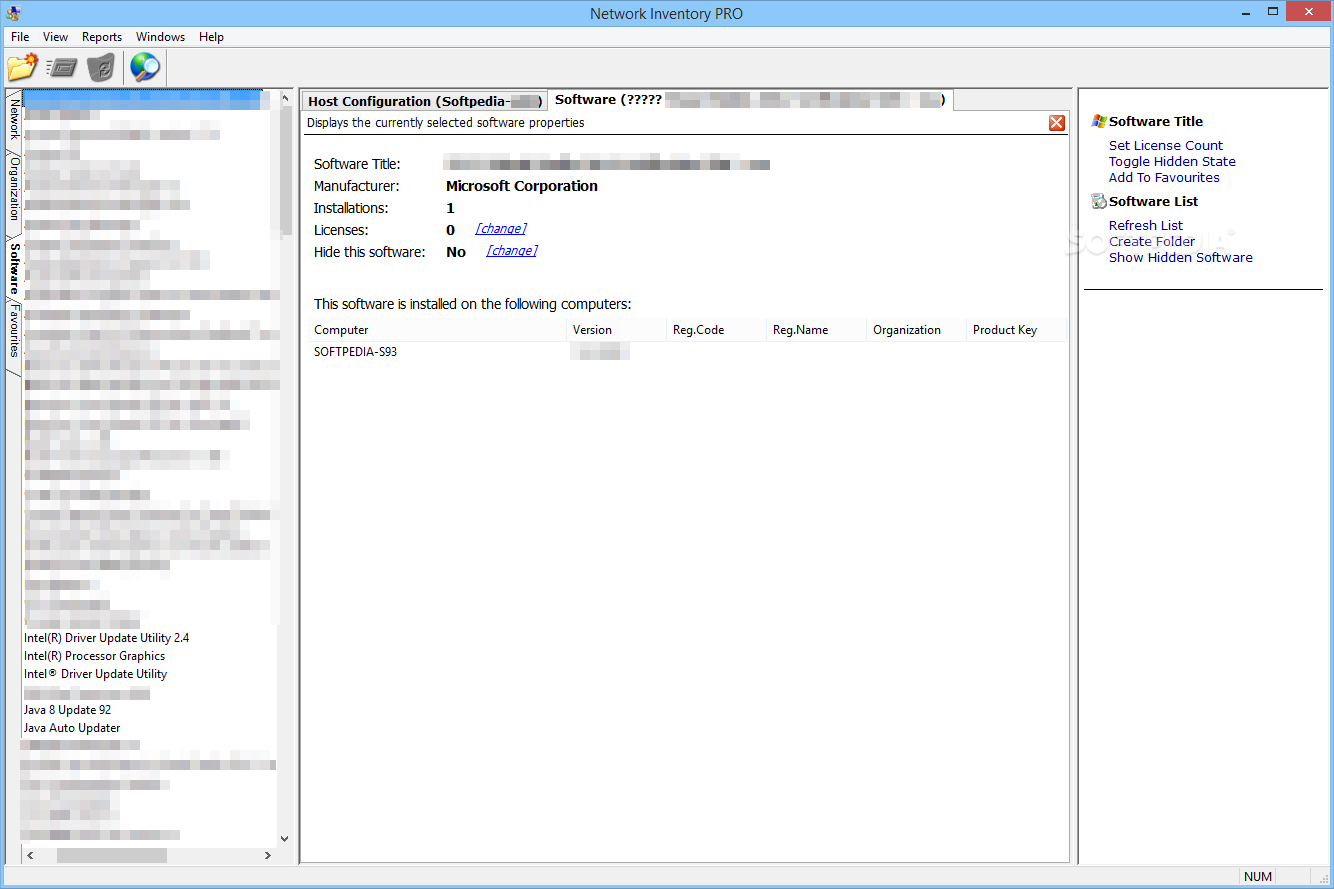This screenshot has height=889, width=1334.
Task: Select Java 8 Update 92 entry
Action: coord(67,710)
